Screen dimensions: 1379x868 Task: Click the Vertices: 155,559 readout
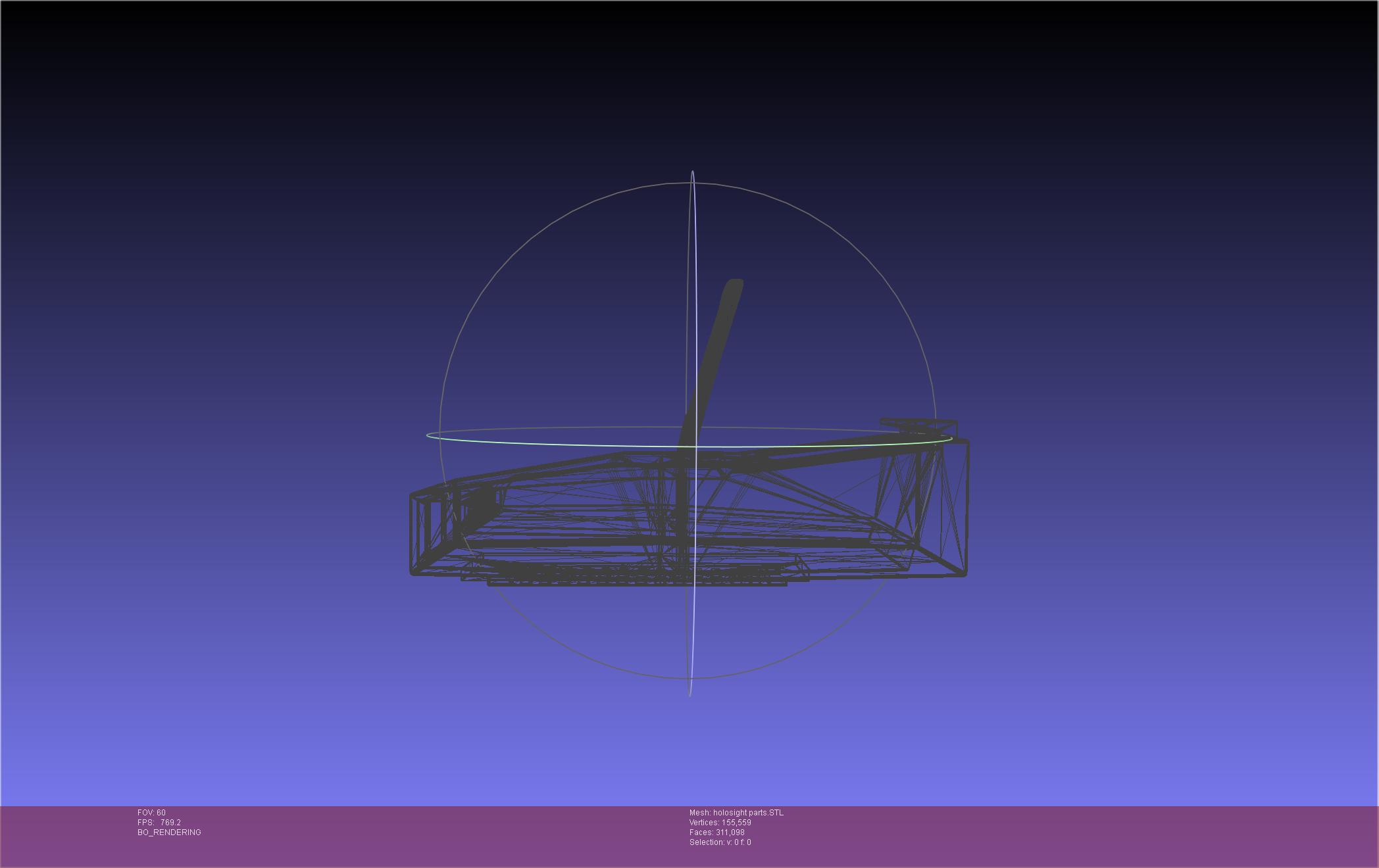[x=720, y=823]
